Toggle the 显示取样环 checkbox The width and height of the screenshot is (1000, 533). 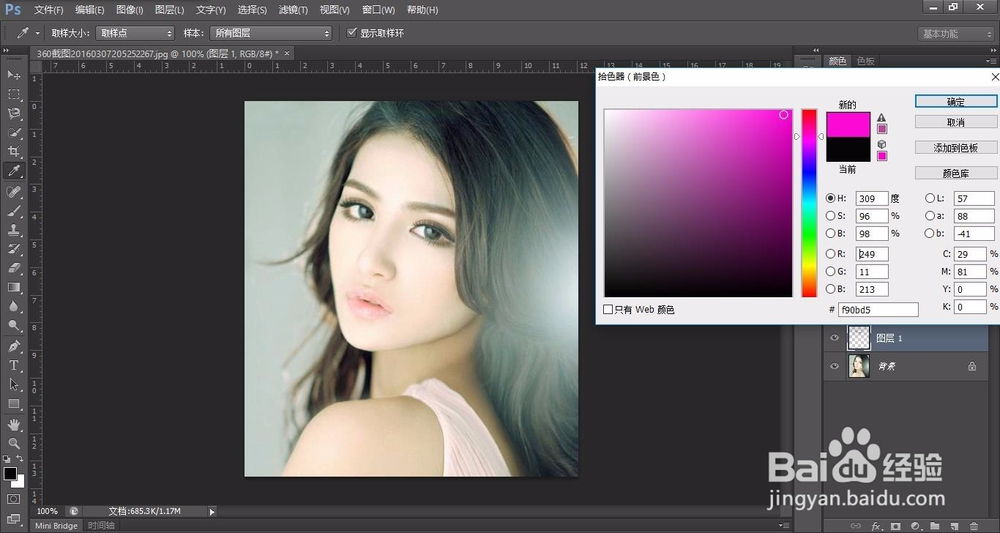(x=351, y=33)
